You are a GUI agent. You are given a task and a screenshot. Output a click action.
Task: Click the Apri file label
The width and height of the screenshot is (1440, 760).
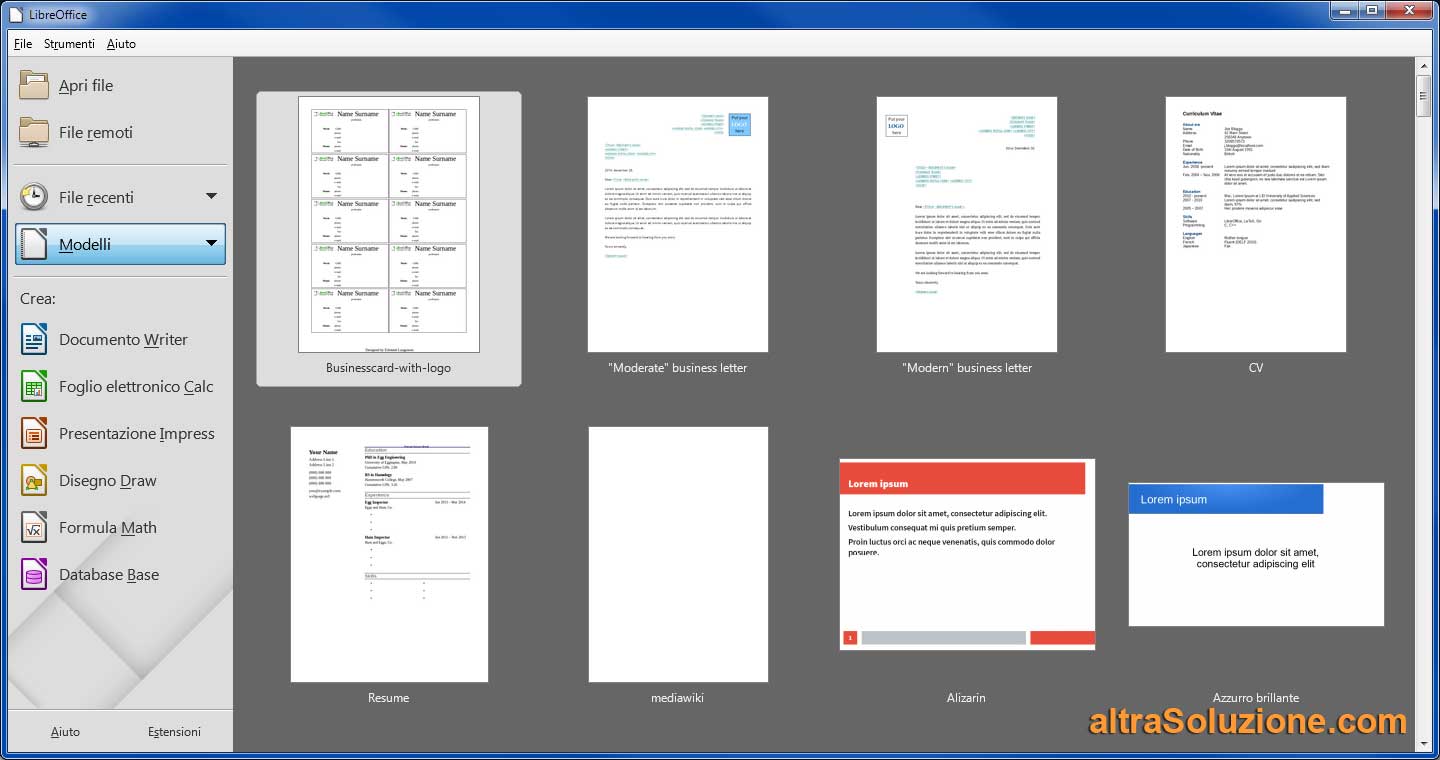[x=86, y=86]
